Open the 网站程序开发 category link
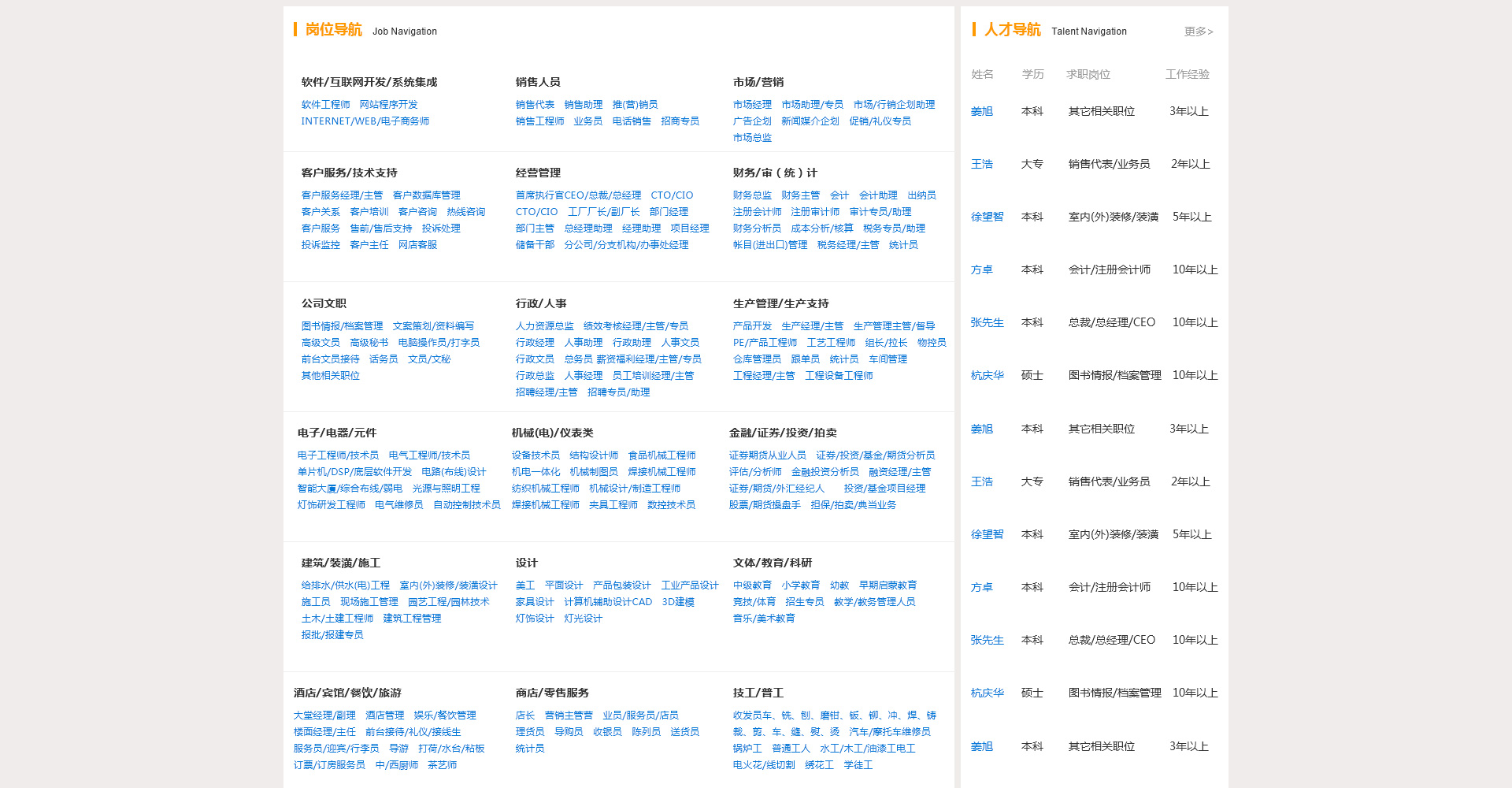This screenshot has height=788, width=1512. [388, 105]
